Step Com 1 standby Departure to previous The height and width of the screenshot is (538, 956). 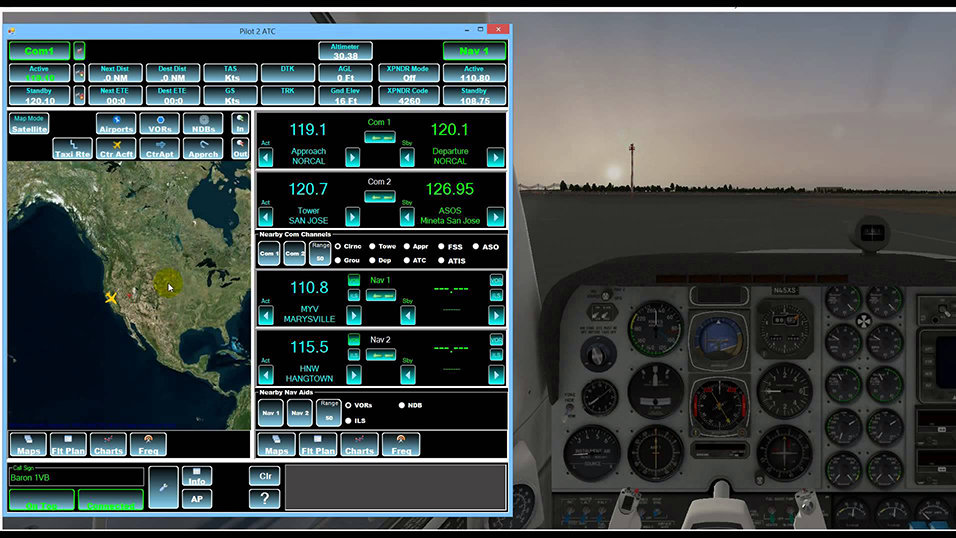pyautogui.click(x=407, y=157)
